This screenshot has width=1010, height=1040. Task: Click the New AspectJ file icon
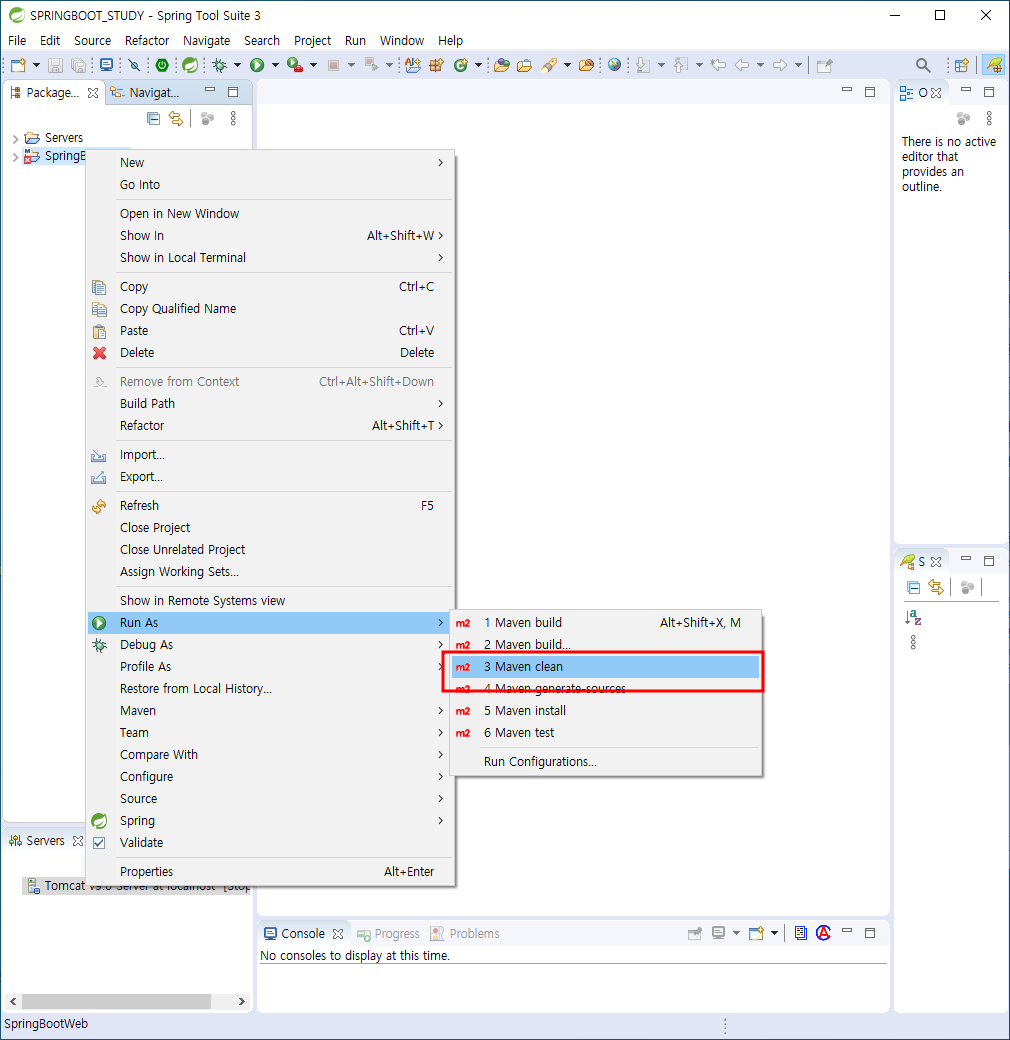[413, 65]
